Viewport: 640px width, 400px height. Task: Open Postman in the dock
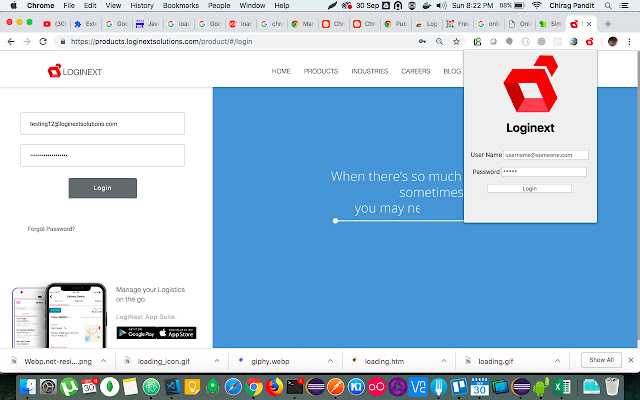click(x=336, y=386)
